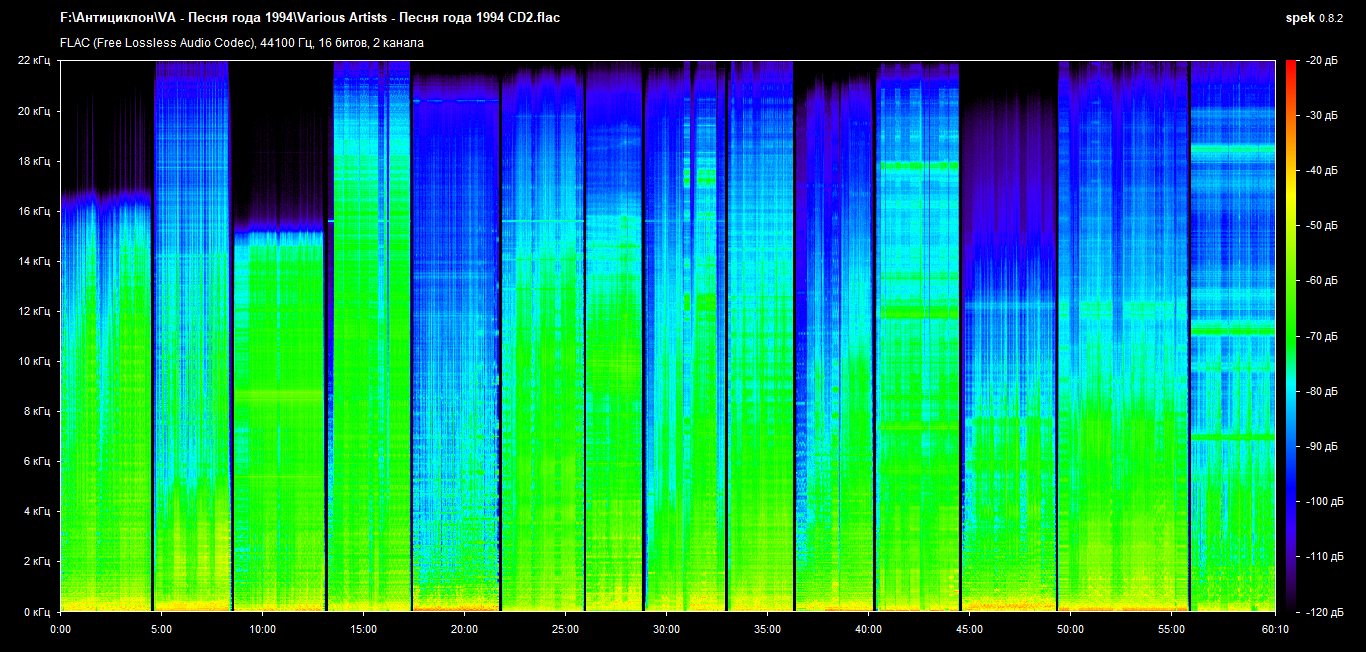Click the 2 кГц frequency label

click(38, 561)
